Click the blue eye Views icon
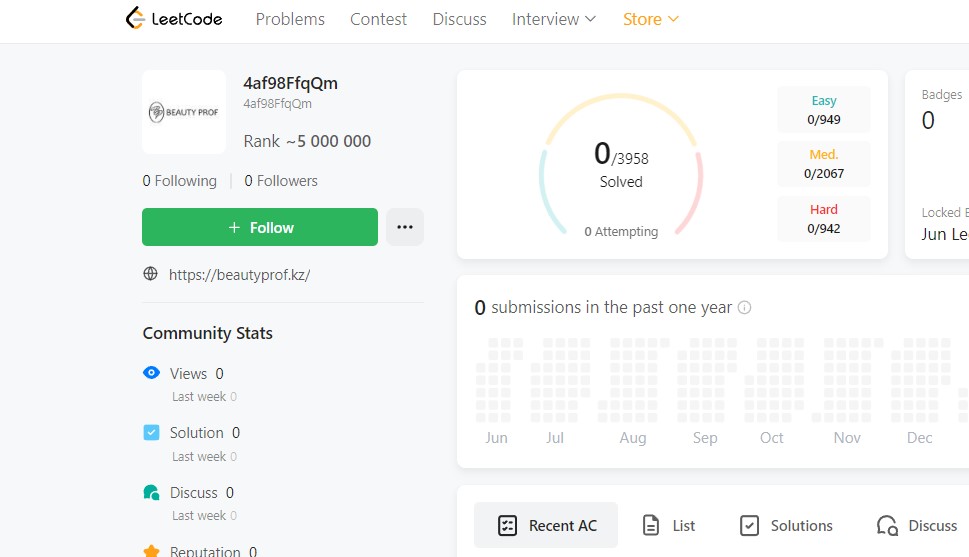The image size is (969, 557). tap(151, 373)
